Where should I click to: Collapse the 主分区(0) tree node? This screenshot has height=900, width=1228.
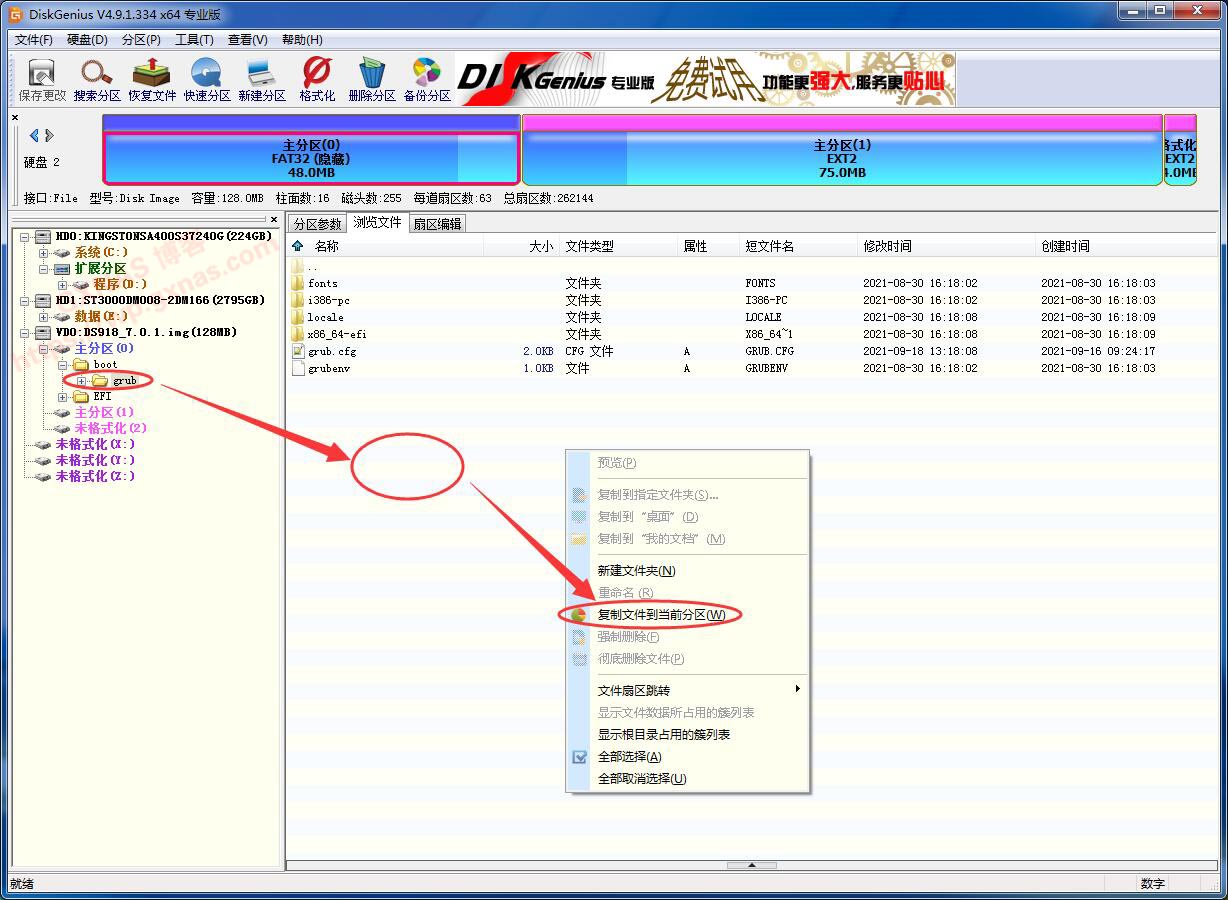tap(42, 348)
